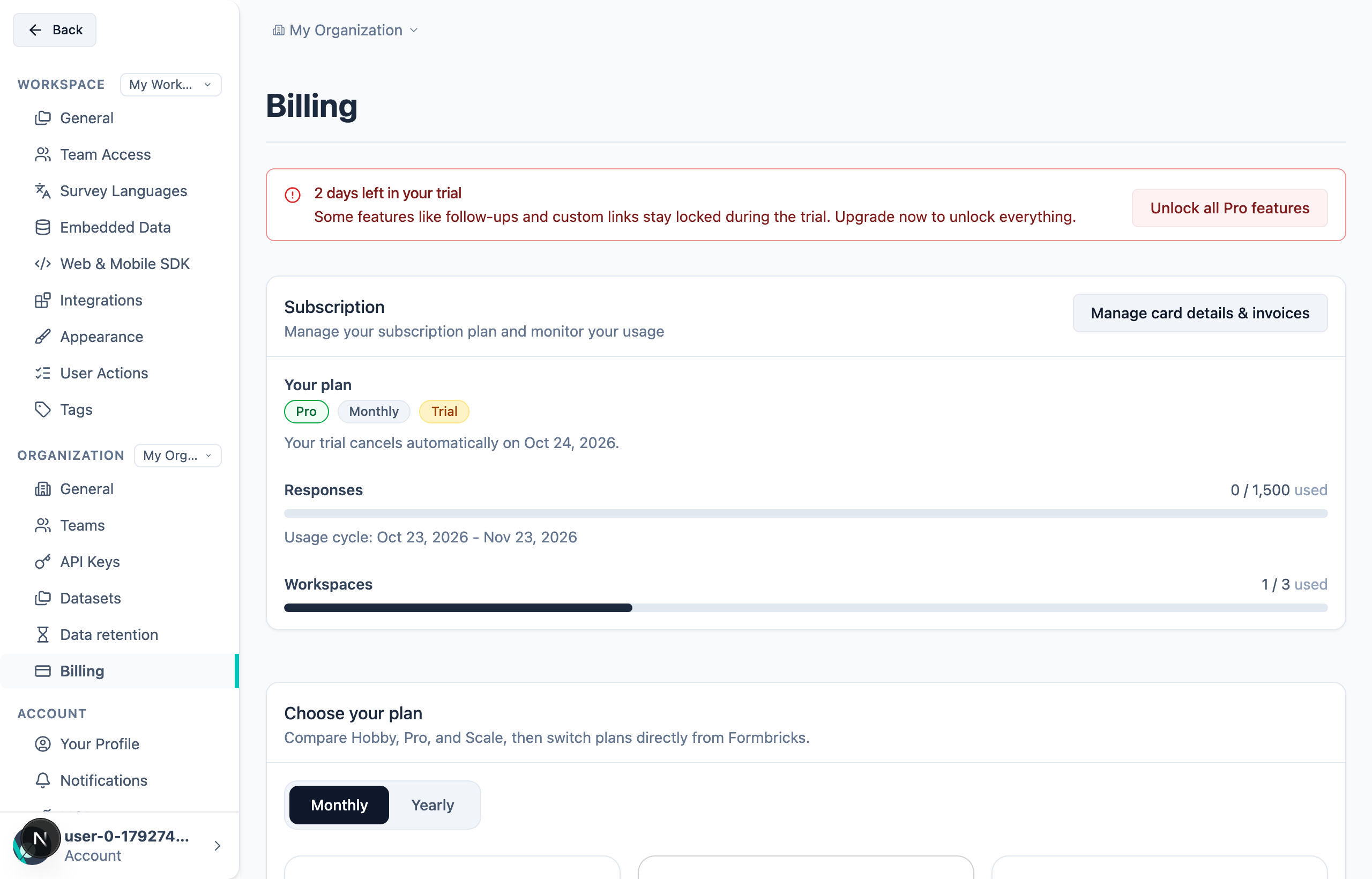Image resolution: width=1372 pixels, height=879 pixels.
Task: Click the API Keys key icon
Action: (43, 562)
